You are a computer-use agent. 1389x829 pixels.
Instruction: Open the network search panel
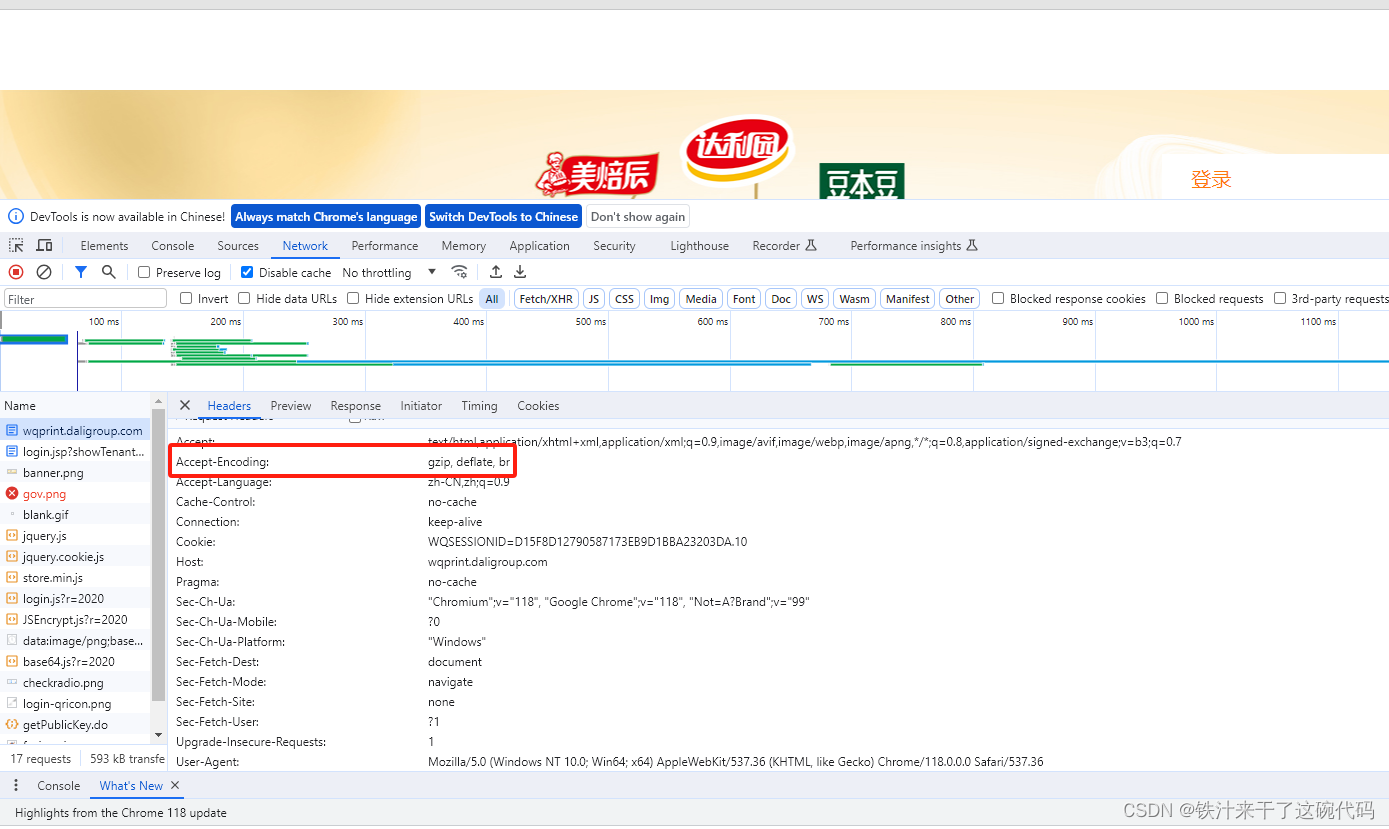[x=109, y=271]
